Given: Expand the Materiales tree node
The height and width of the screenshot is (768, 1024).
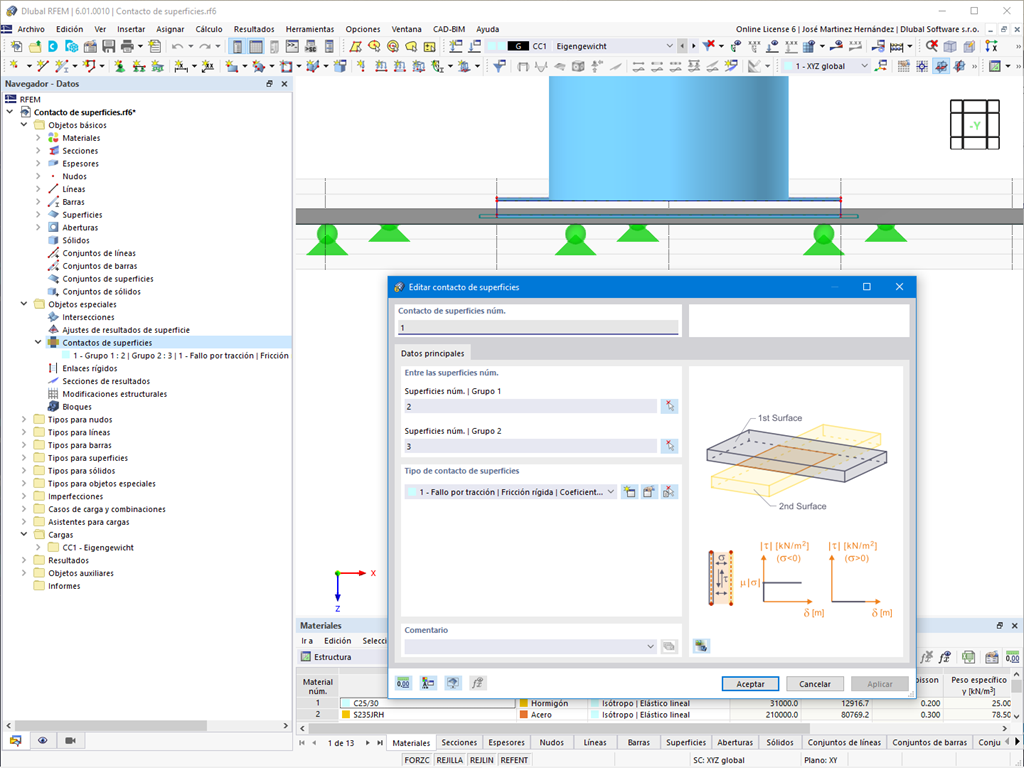Looking at the screenshot, I should [38, 138].
